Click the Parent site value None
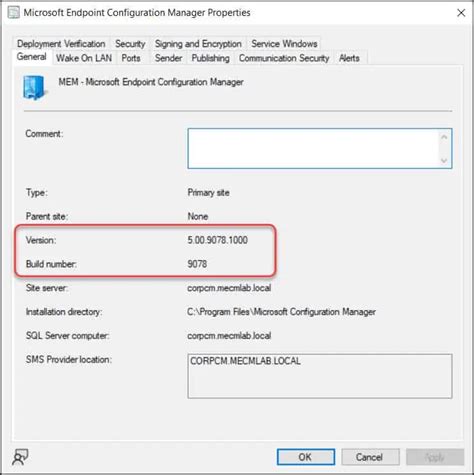This screenshot has width=474, height=475. tap(198, 216)
